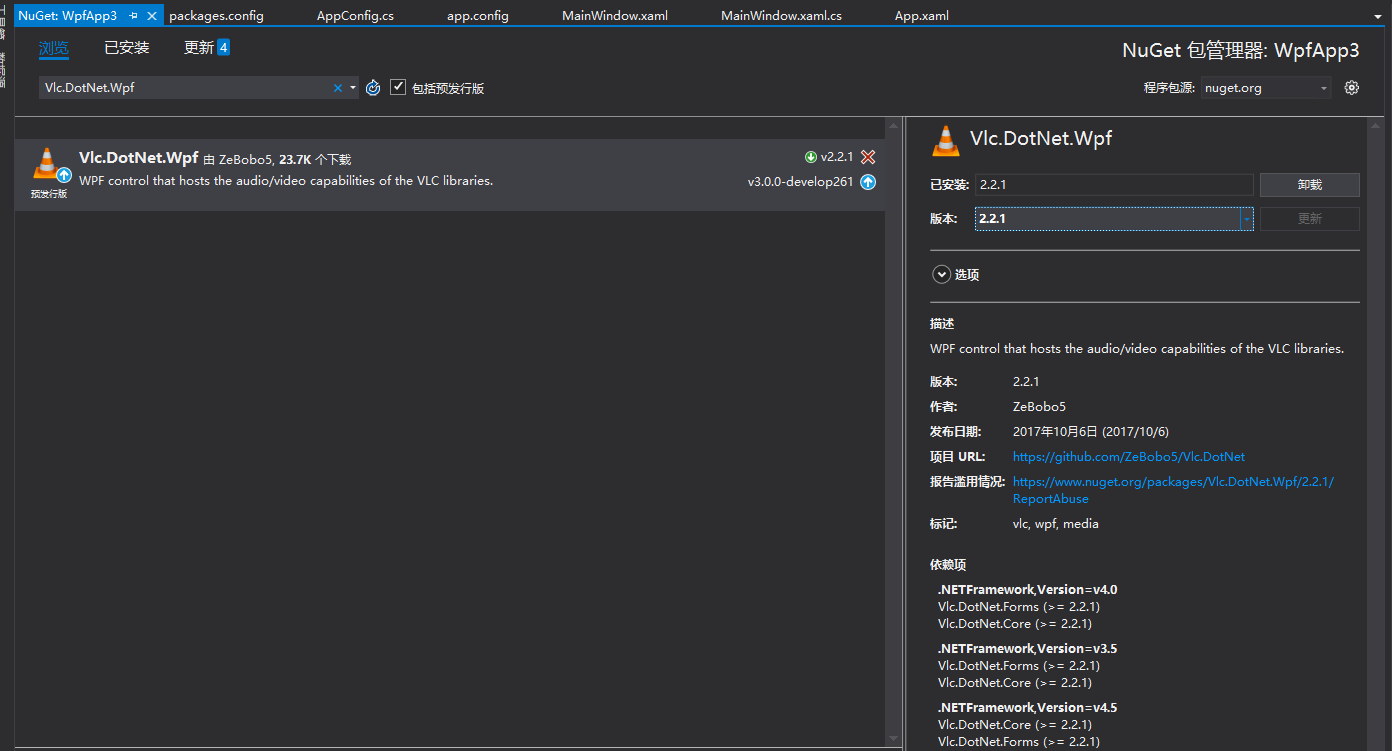Viewport: 1392px width, 751px height.
Task: Open ReportAbuse nuget.org link
Action: [x=1173, y=490]
